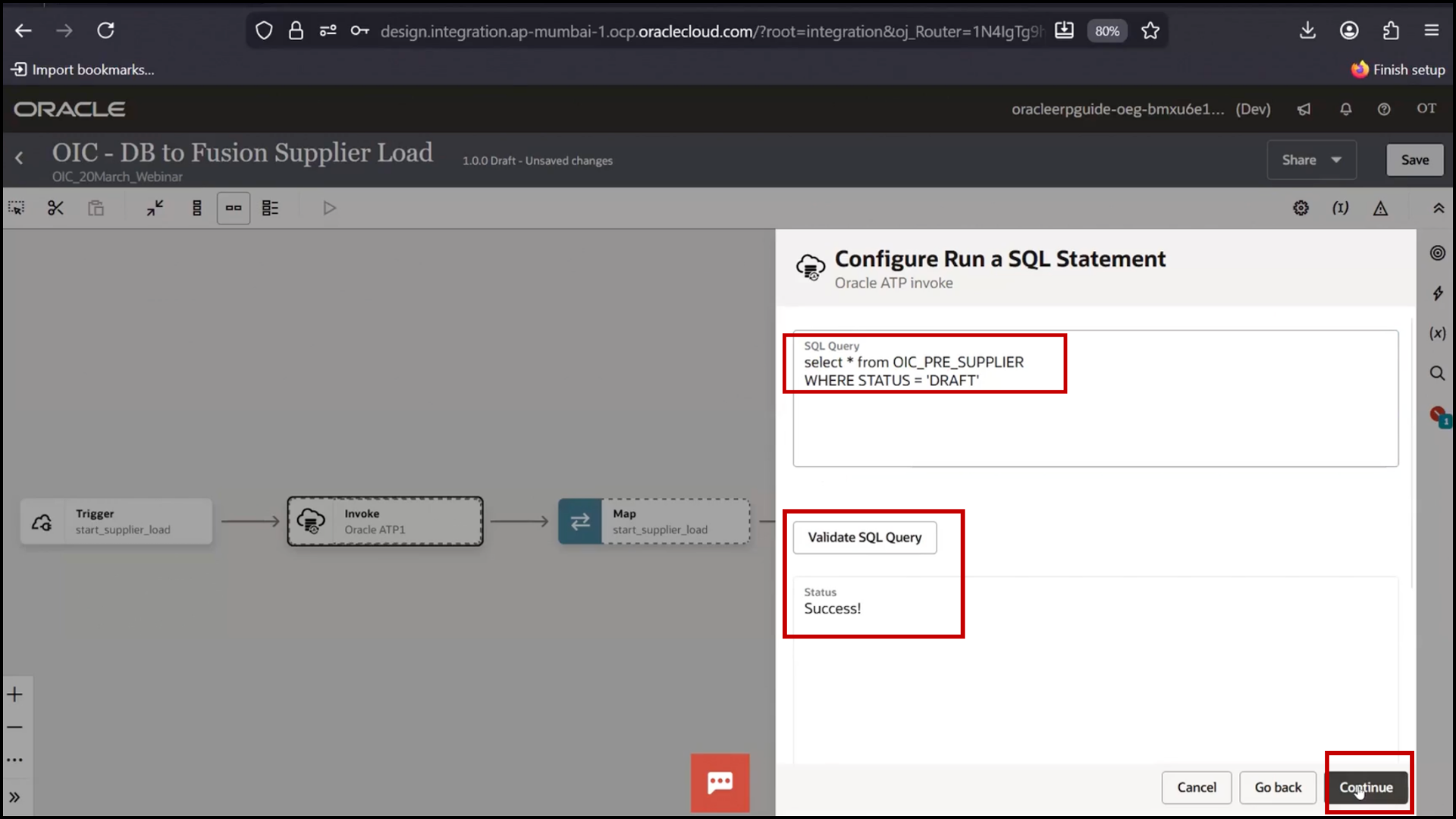Select the Trigger start_supplier_load node
1456x819 pixels.
116,522
